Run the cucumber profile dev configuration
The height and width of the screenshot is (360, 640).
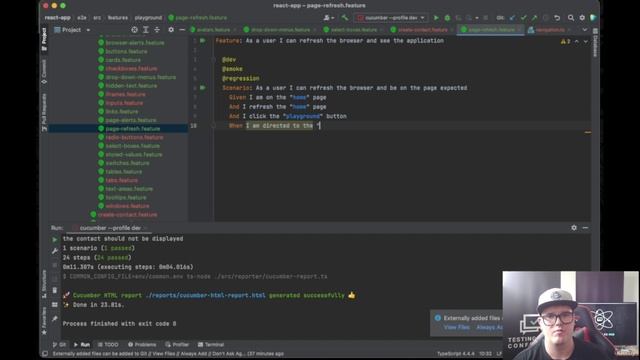[436, 18]
